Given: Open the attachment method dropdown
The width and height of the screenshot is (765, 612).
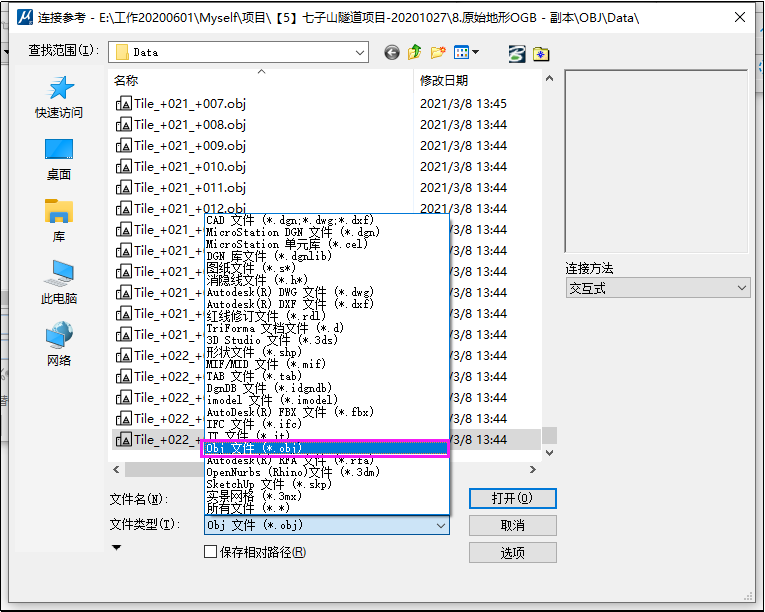Looking at the screenshot, I should pos(657,288).
